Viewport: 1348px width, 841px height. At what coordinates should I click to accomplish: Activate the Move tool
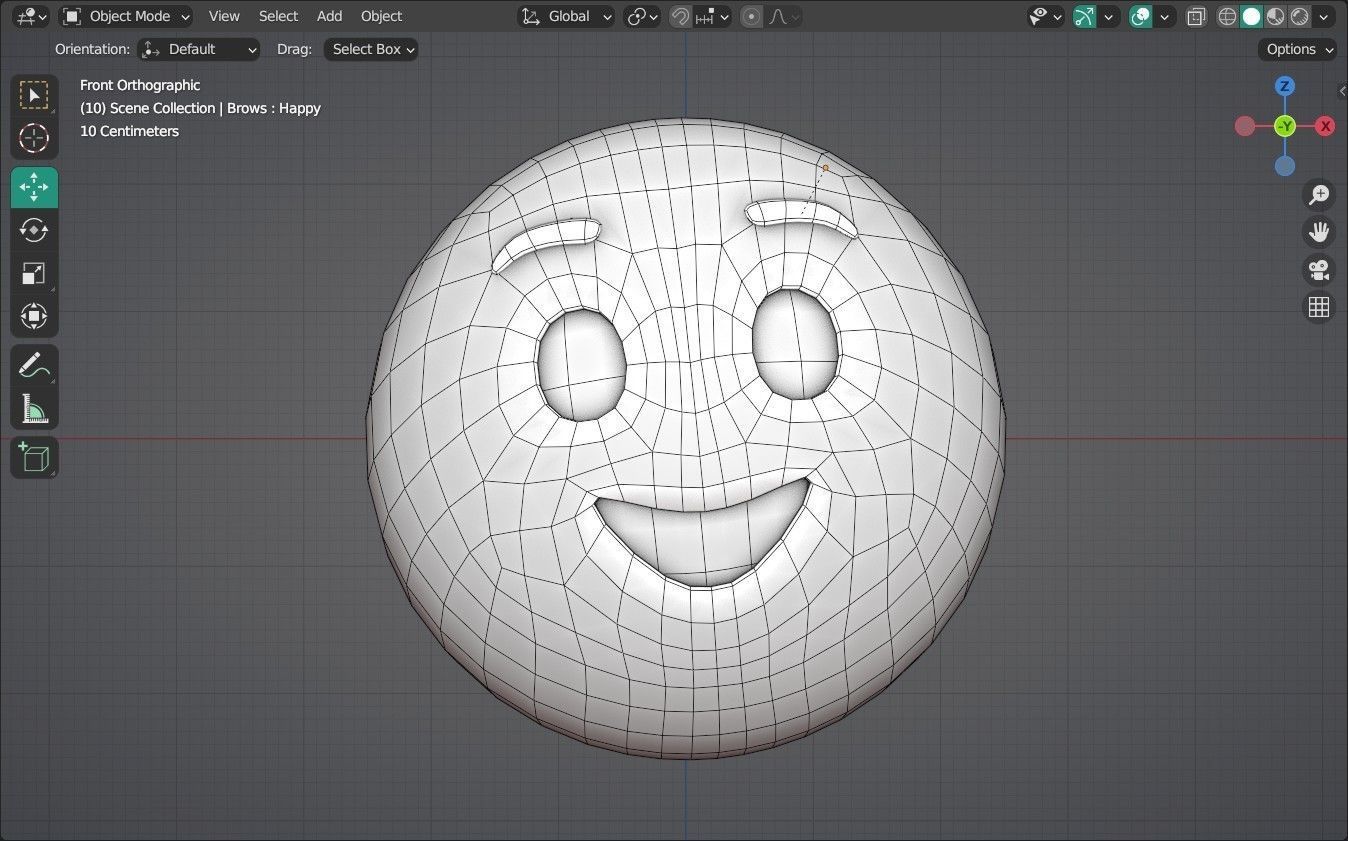coord(34,187)
